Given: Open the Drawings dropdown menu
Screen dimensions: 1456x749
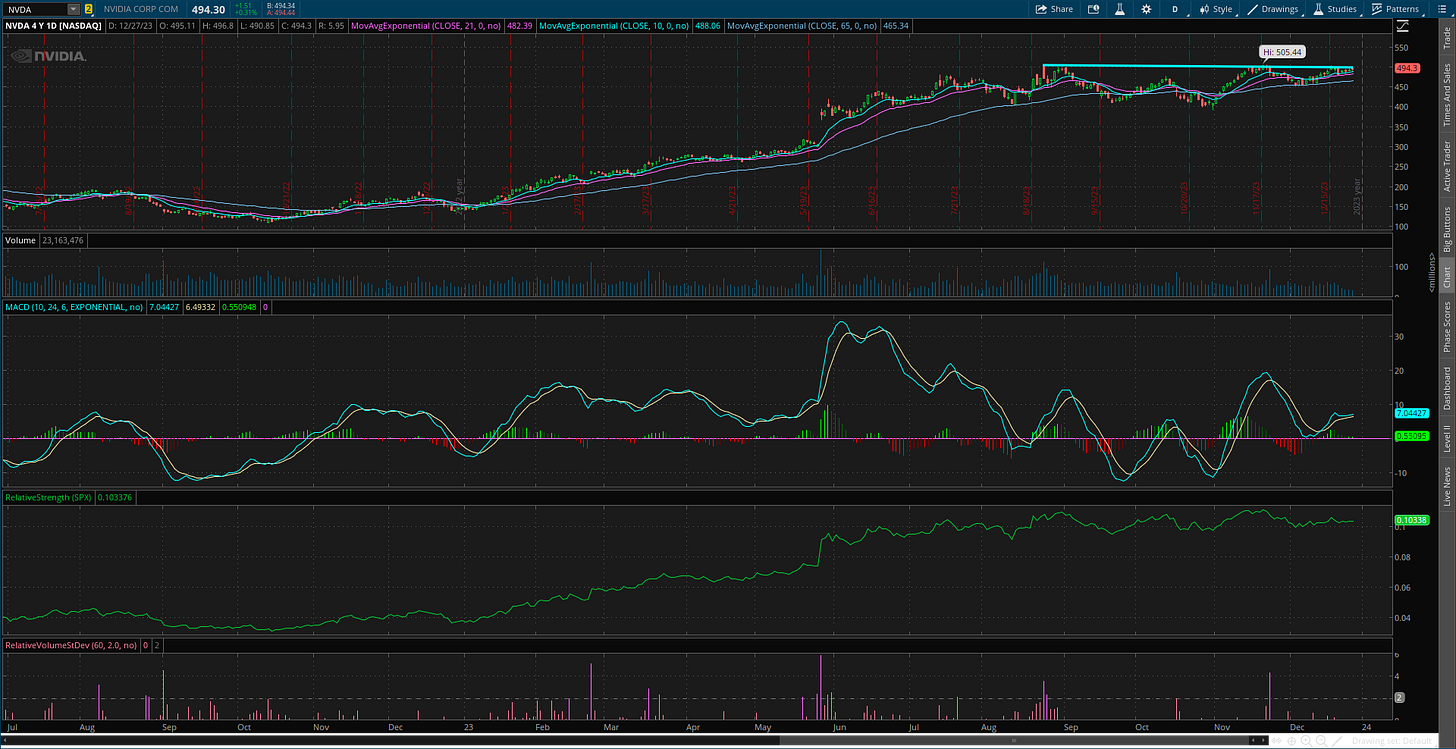Looking at the screenshot, I should pyautogui.click(x=1274, y=8).
